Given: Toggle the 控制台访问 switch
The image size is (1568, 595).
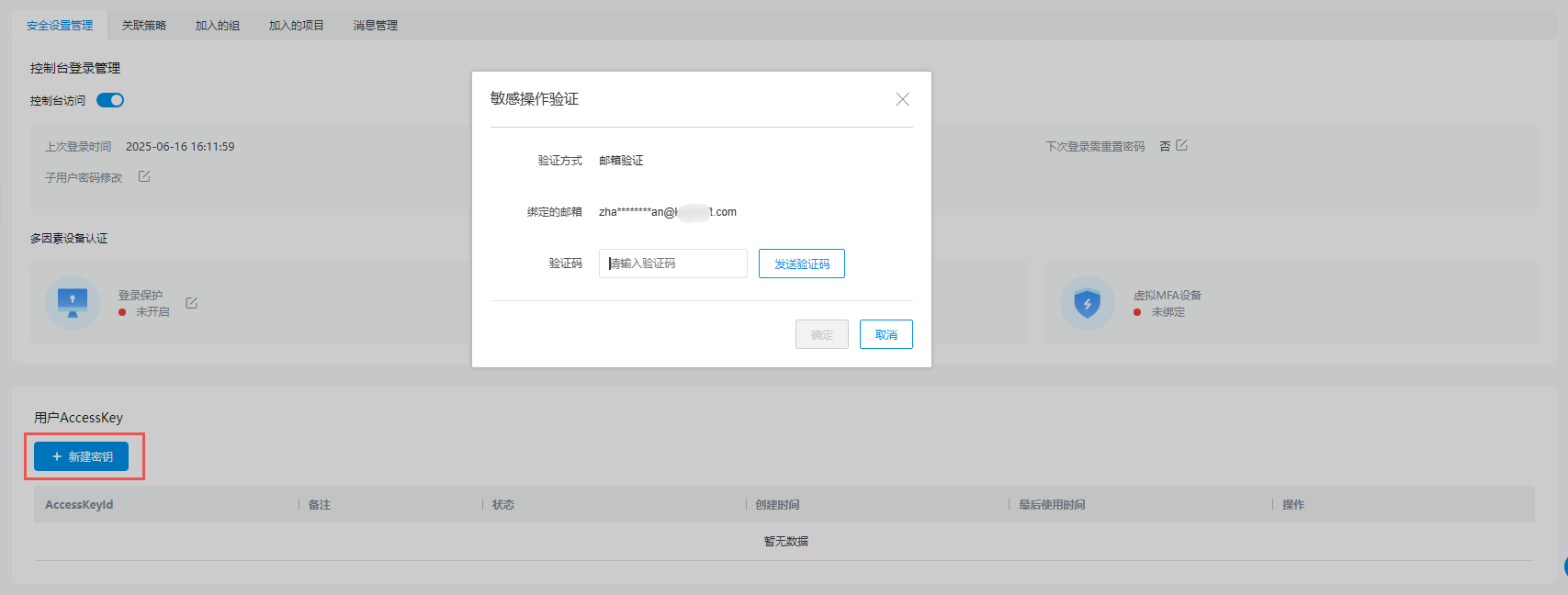Looking at the screenshot, I should (110, 100).
